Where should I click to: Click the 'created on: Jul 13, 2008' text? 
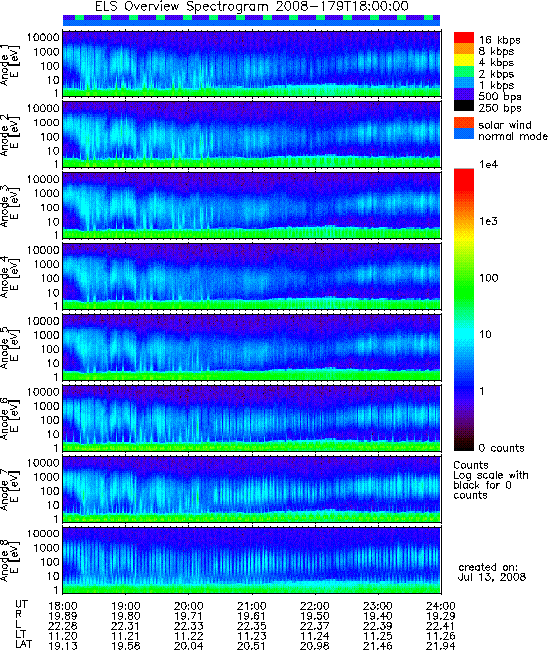pos(492,572)
